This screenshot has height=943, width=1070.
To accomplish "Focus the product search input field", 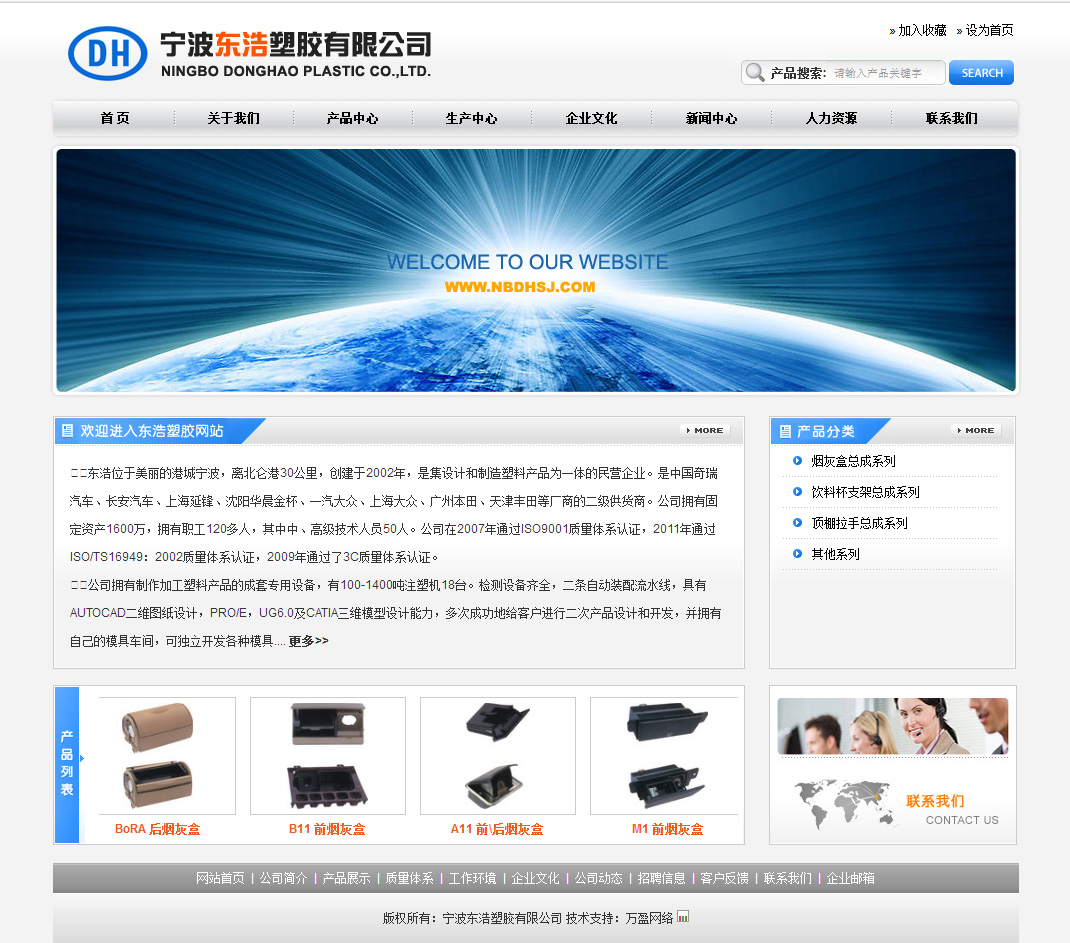I will pyautogui.click(x=885, y=73).
